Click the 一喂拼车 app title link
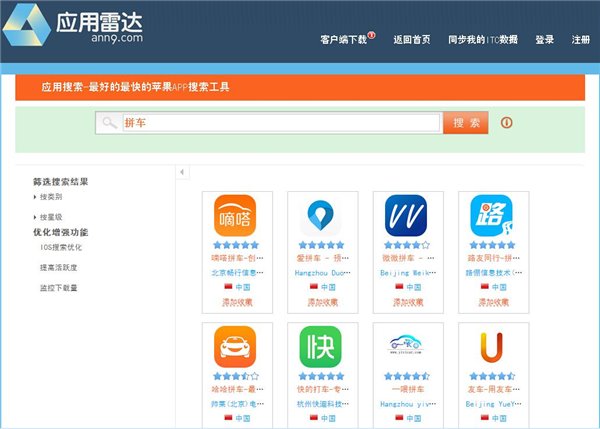 [x=408, y=390]
